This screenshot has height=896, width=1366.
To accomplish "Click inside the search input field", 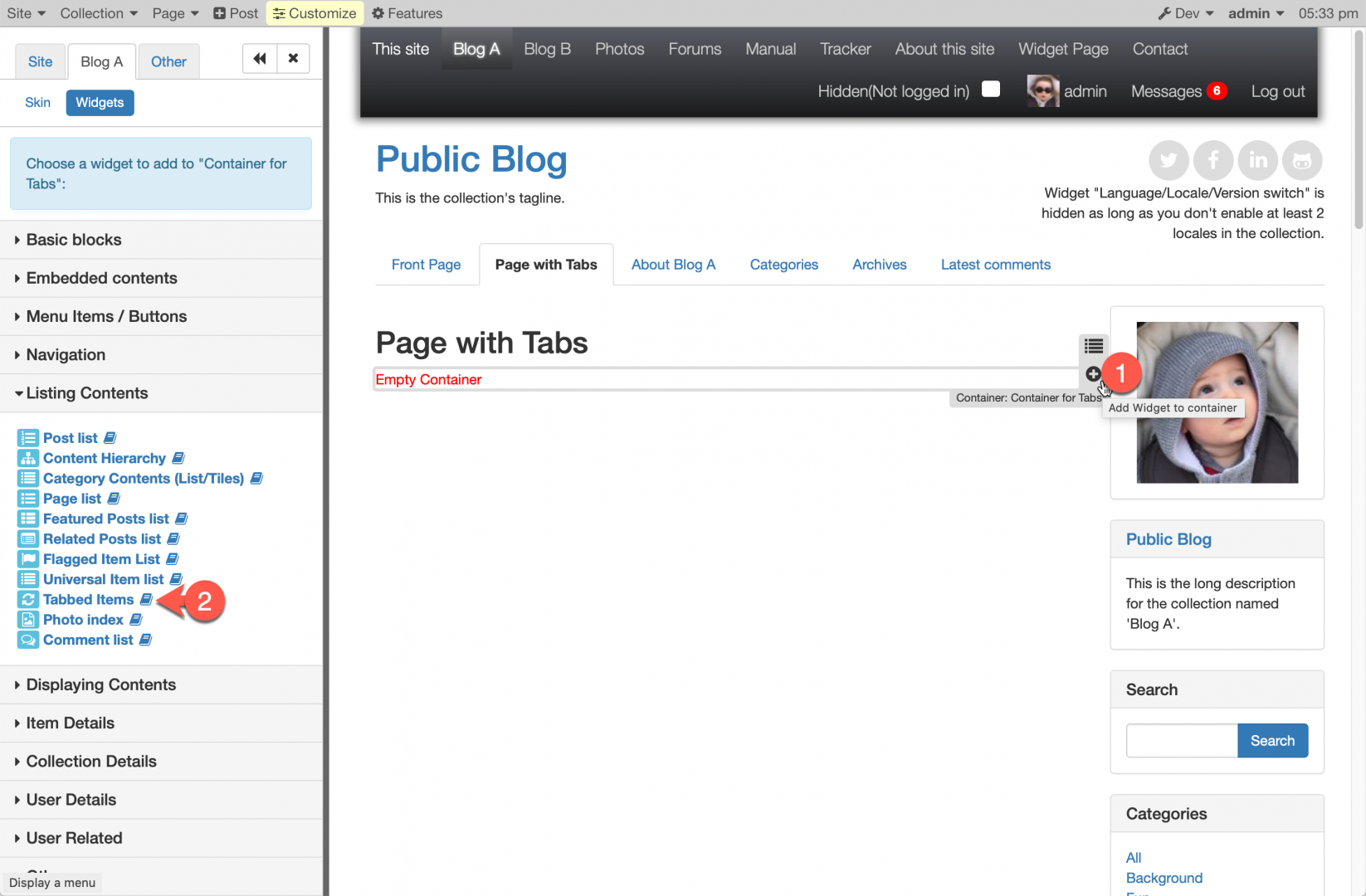I will point(1181,740).
